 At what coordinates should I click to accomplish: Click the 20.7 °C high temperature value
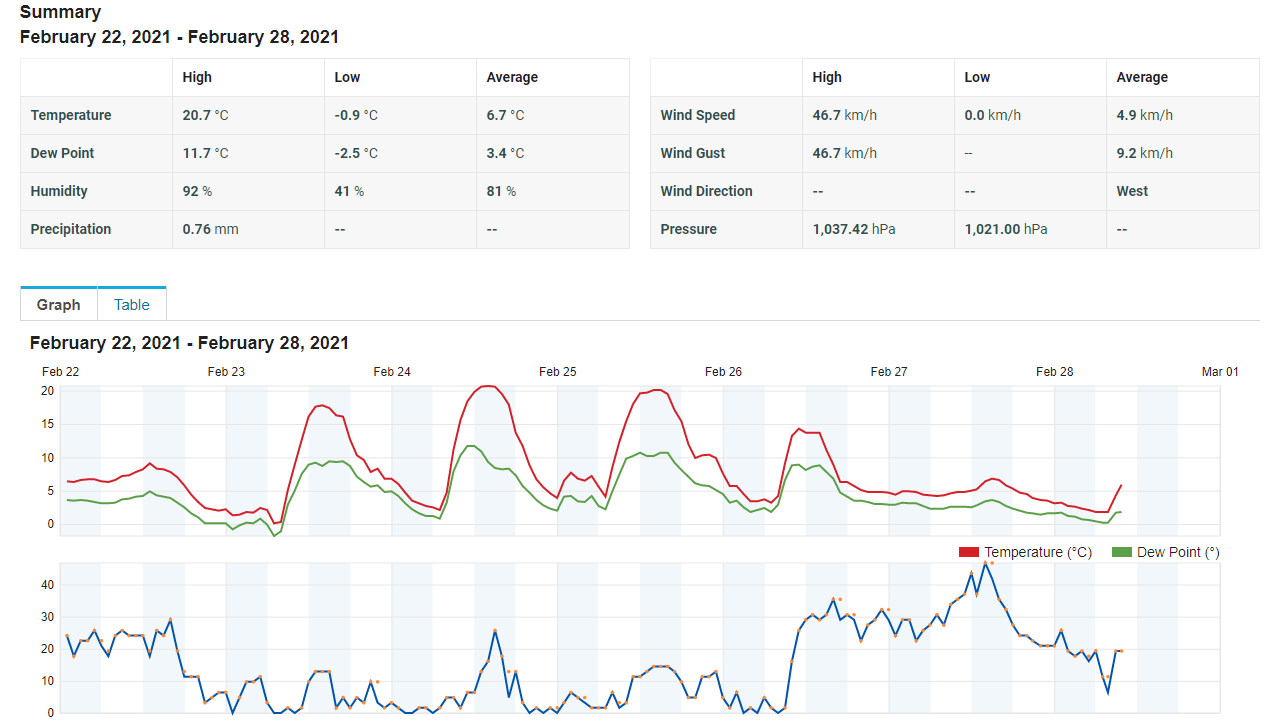pyautogui.click(x=205, y=115)
